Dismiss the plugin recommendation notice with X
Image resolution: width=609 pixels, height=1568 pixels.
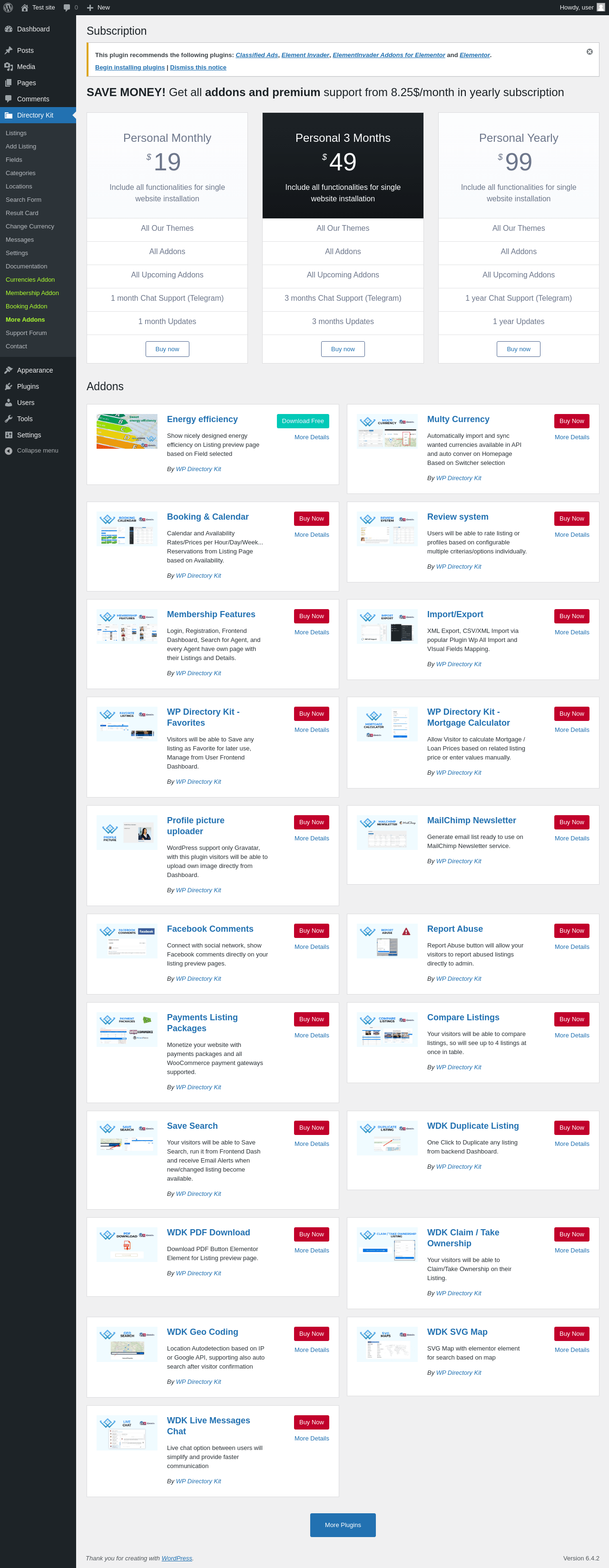click(x=589, y=52)
